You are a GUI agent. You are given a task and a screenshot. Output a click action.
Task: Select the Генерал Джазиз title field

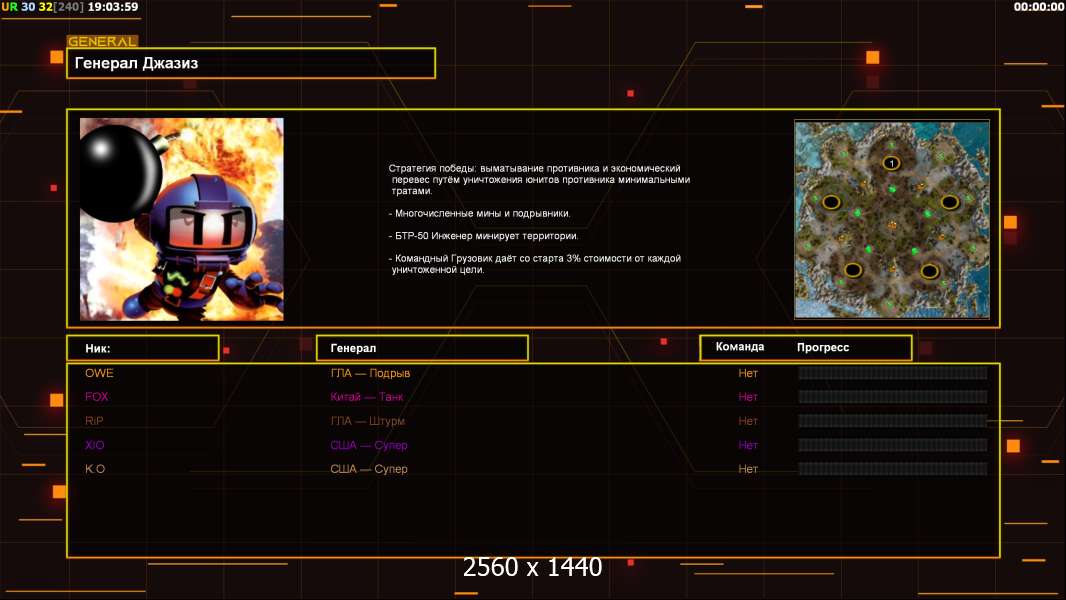pyautogui.click(x=250, y=63)
